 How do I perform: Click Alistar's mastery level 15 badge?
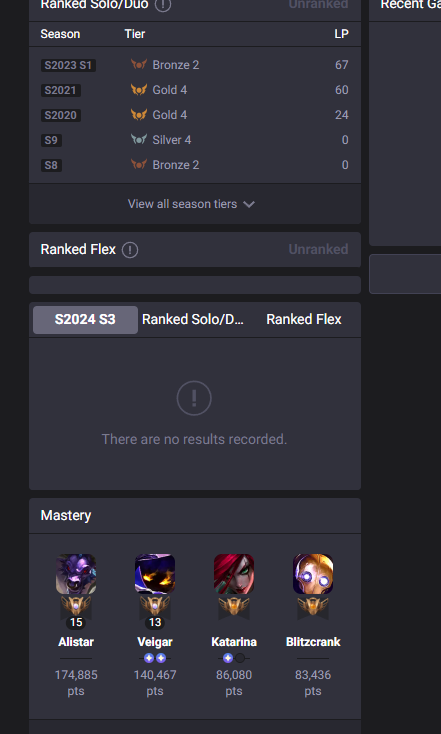[76, 622]
